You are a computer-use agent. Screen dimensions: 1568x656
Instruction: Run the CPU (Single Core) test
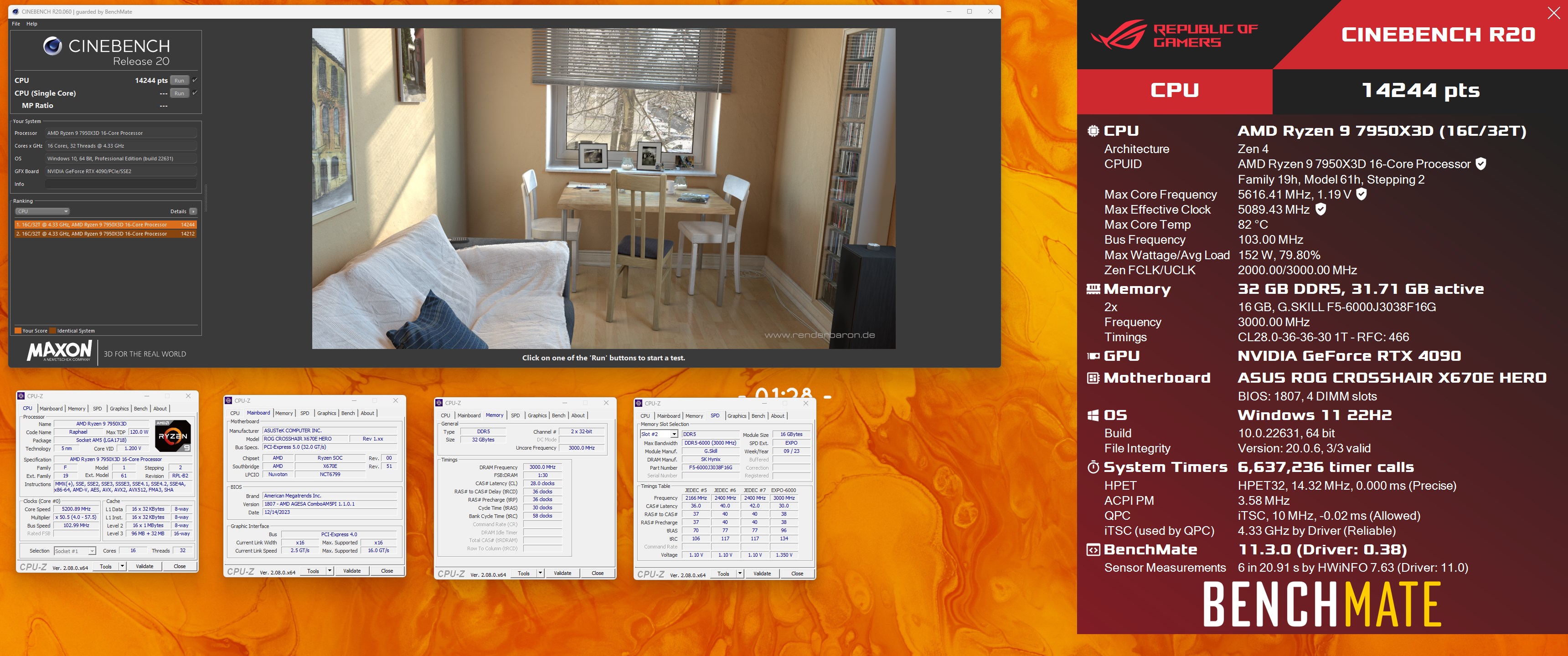point(179,93)
